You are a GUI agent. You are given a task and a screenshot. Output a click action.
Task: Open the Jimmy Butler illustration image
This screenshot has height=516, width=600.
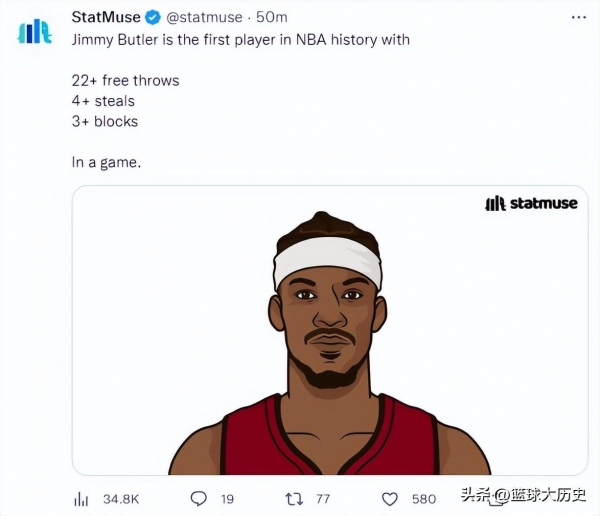pos(330,330)
